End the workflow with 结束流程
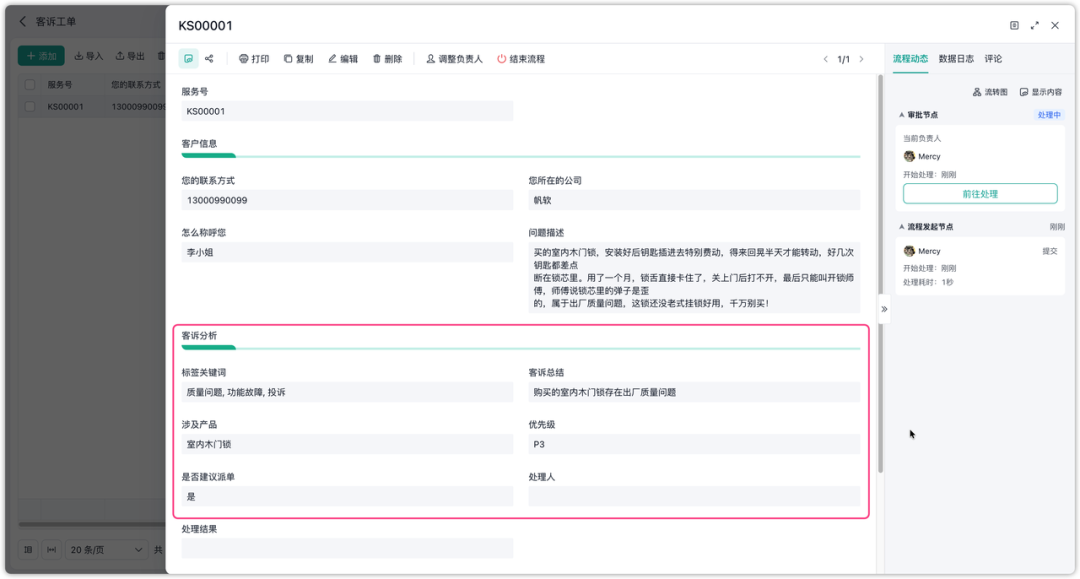The image size is (1080, 579). click(521, 59)
